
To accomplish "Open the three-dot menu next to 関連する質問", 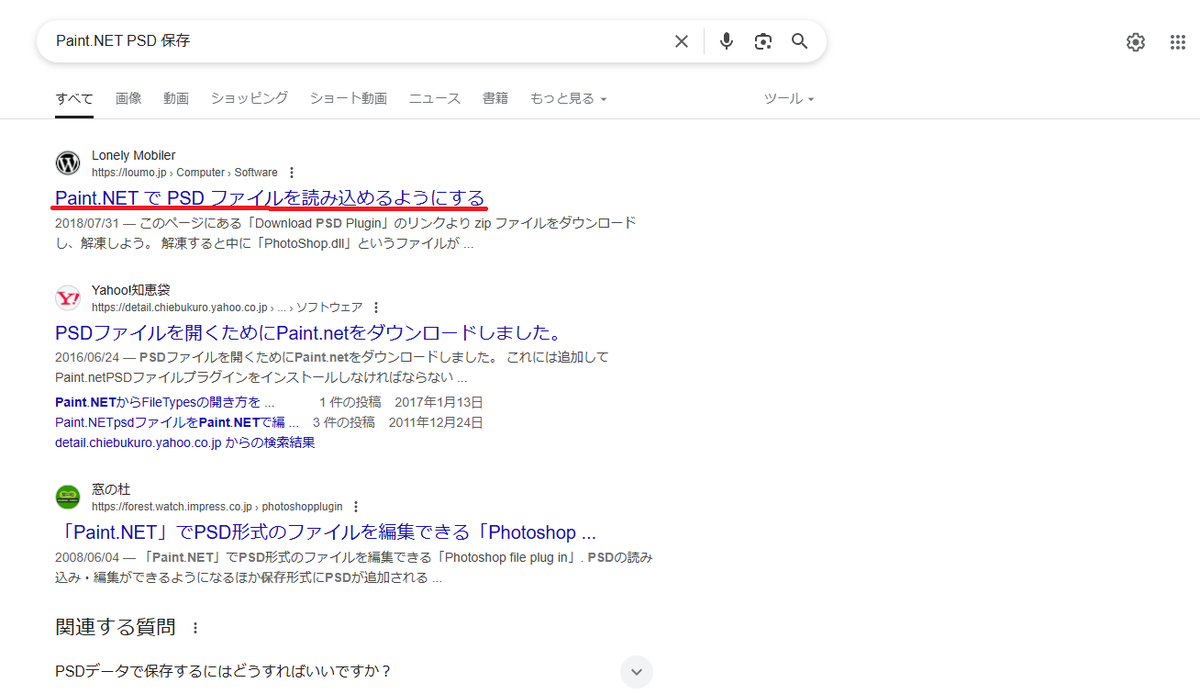I will click(x=195, y=628).
